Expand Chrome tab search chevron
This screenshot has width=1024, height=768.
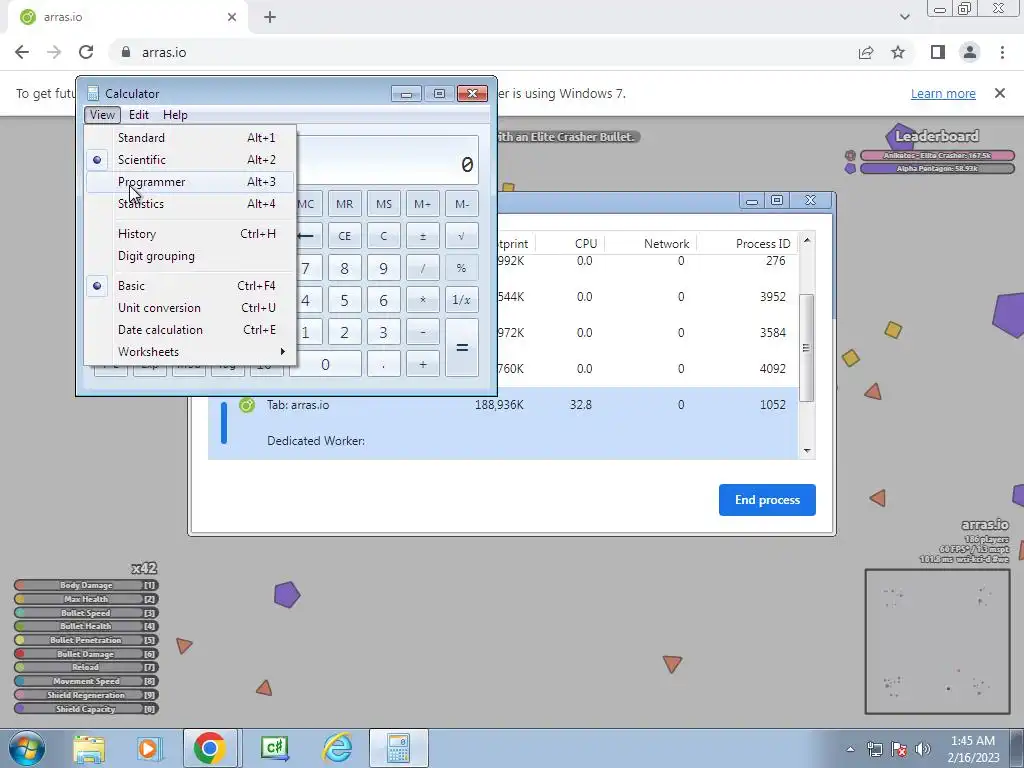click(904, 17)
